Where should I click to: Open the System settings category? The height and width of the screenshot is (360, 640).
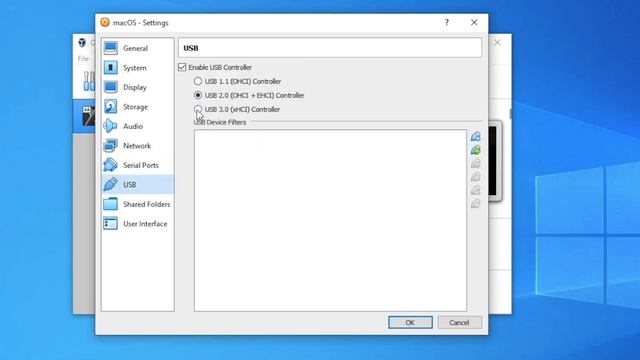[x=137, y=68]
